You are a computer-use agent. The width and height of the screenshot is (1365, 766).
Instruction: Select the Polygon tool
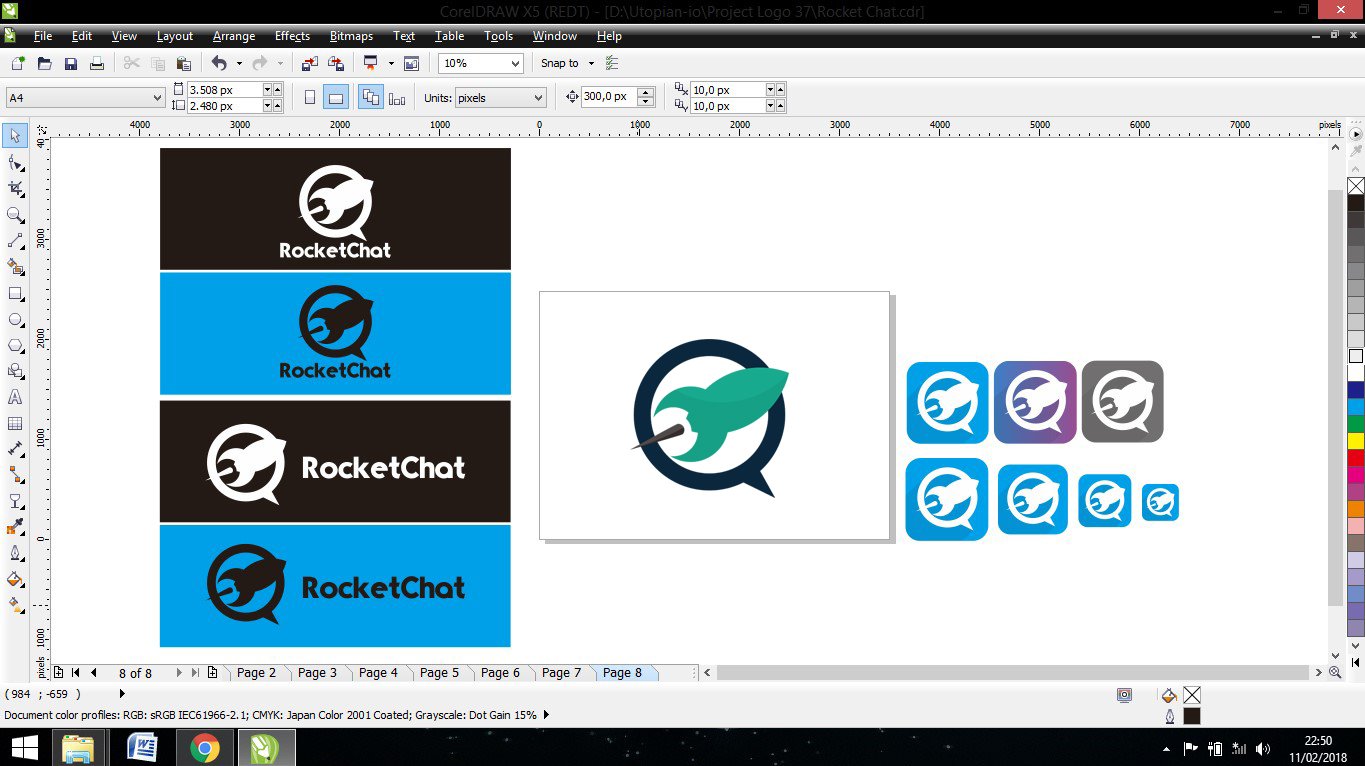tap(15, 345)
